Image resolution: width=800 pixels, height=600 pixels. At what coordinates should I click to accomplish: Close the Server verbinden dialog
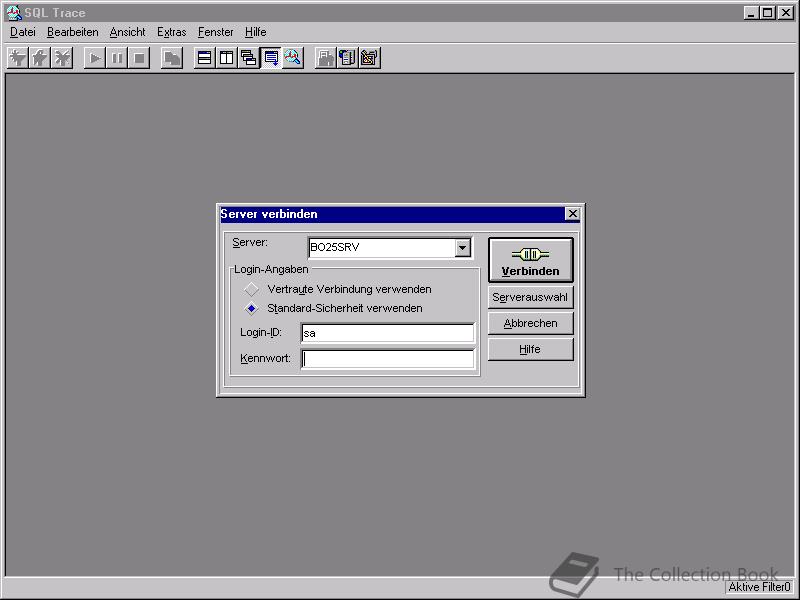click(x=572, y=214)
